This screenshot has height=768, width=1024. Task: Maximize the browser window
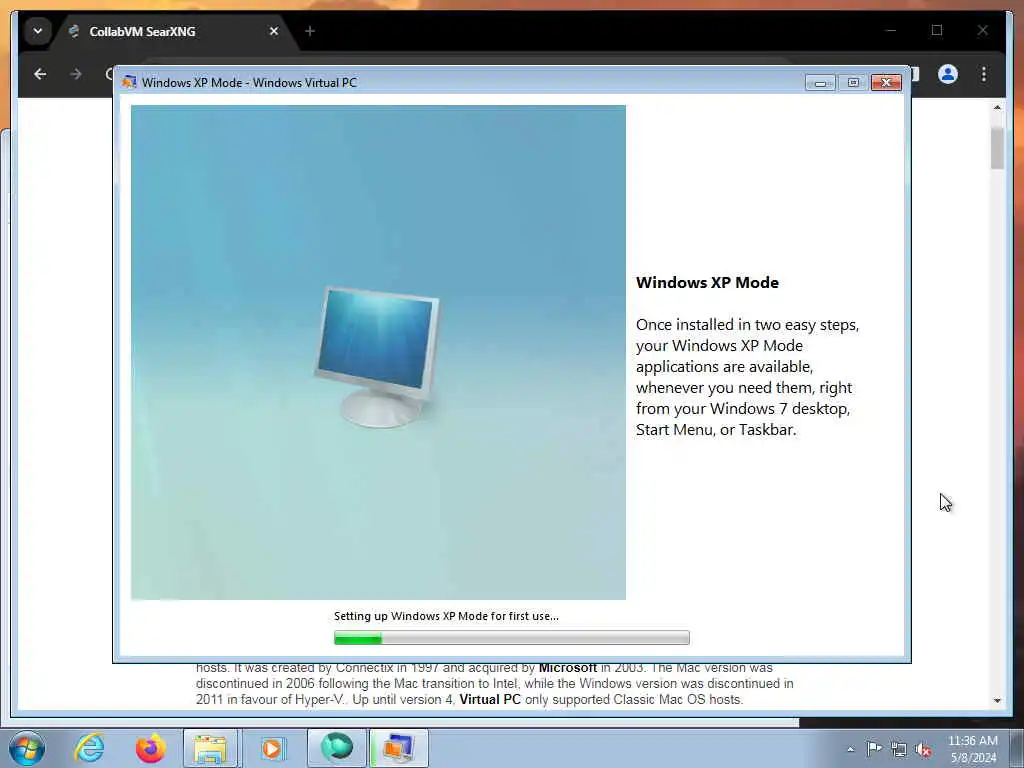(x=936, y=30)
